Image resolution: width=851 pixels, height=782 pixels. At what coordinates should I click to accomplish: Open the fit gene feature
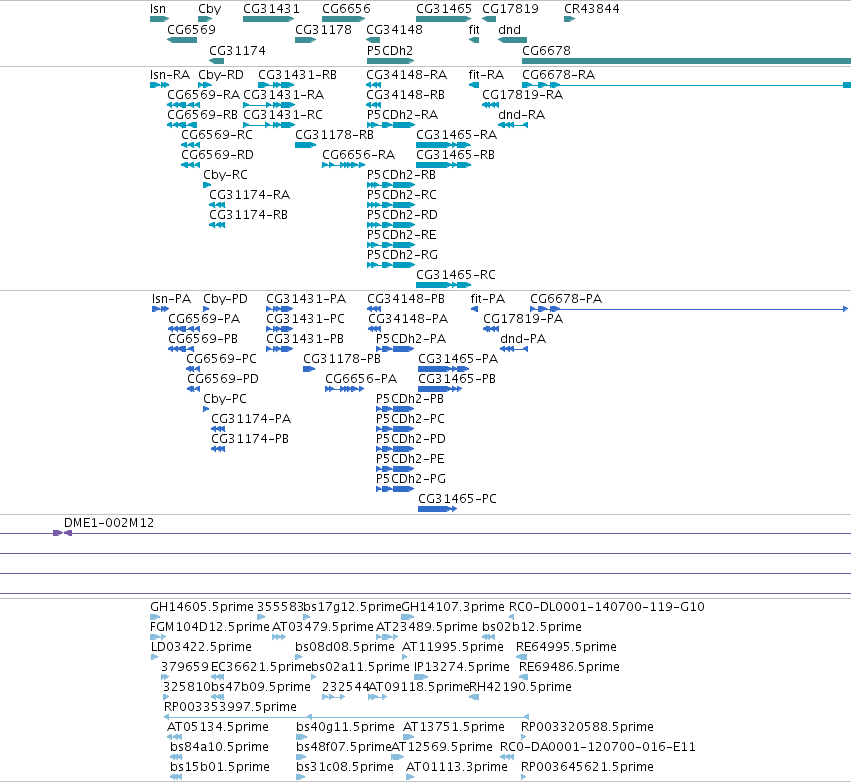[474, 40]
